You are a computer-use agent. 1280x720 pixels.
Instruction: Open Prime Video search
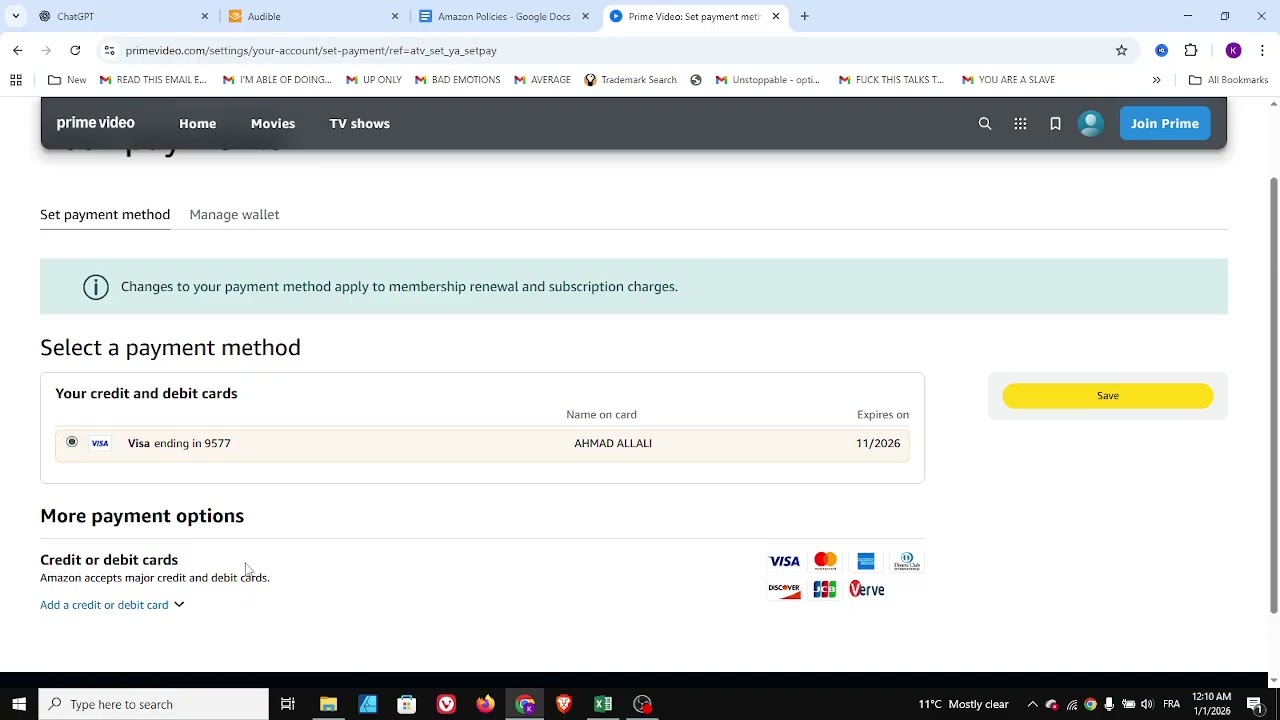click(x=985, y=124)
